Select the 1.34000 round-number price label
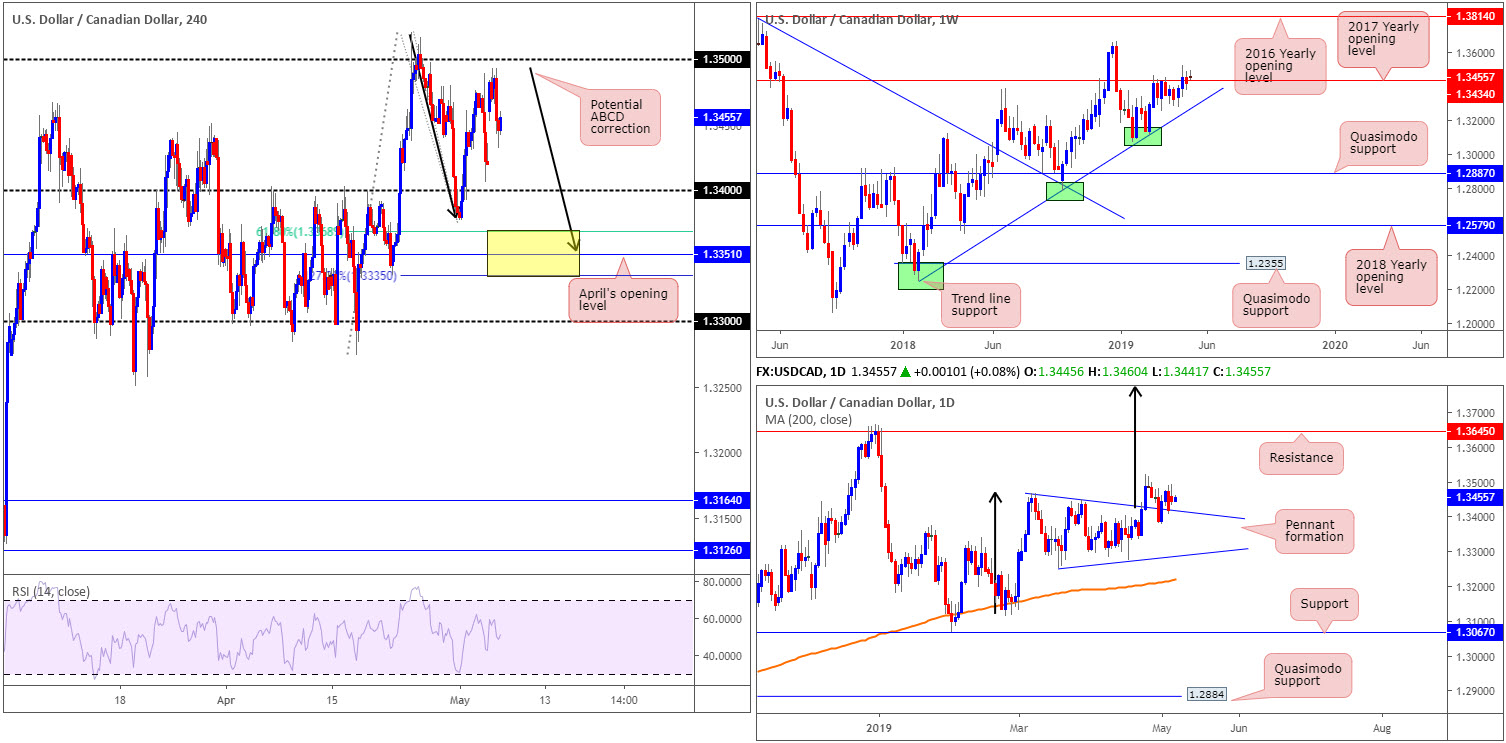 click(721, 190)
